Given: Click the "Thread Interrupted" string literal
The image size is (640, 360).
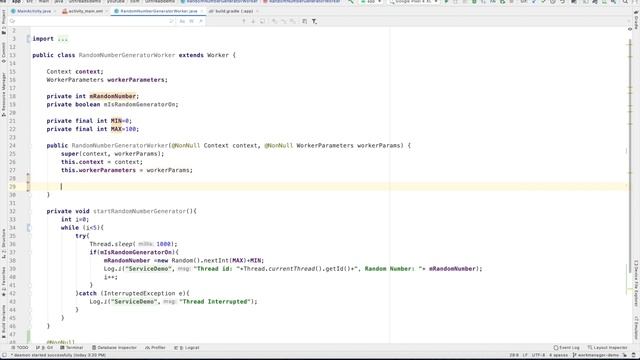Looking at the screenshot, I should tap(215, 302).
